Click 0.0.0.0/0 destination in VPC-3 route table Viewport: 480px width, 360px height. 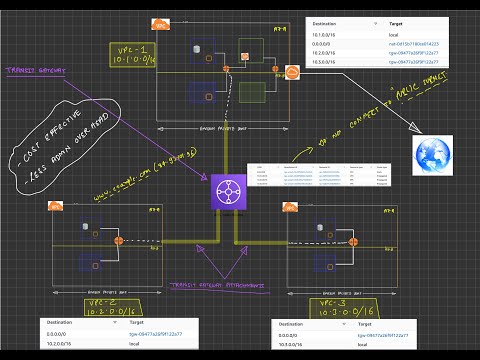tap(288, 335)
